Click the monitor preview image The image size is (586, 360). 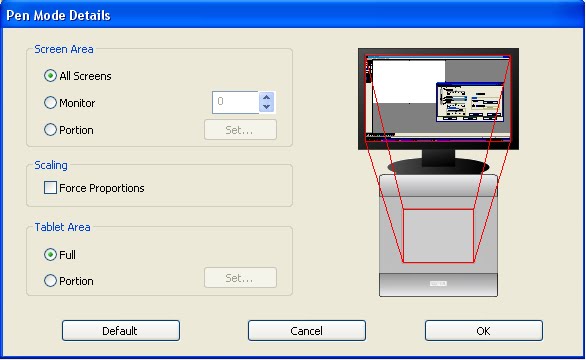tap(438, 99)
